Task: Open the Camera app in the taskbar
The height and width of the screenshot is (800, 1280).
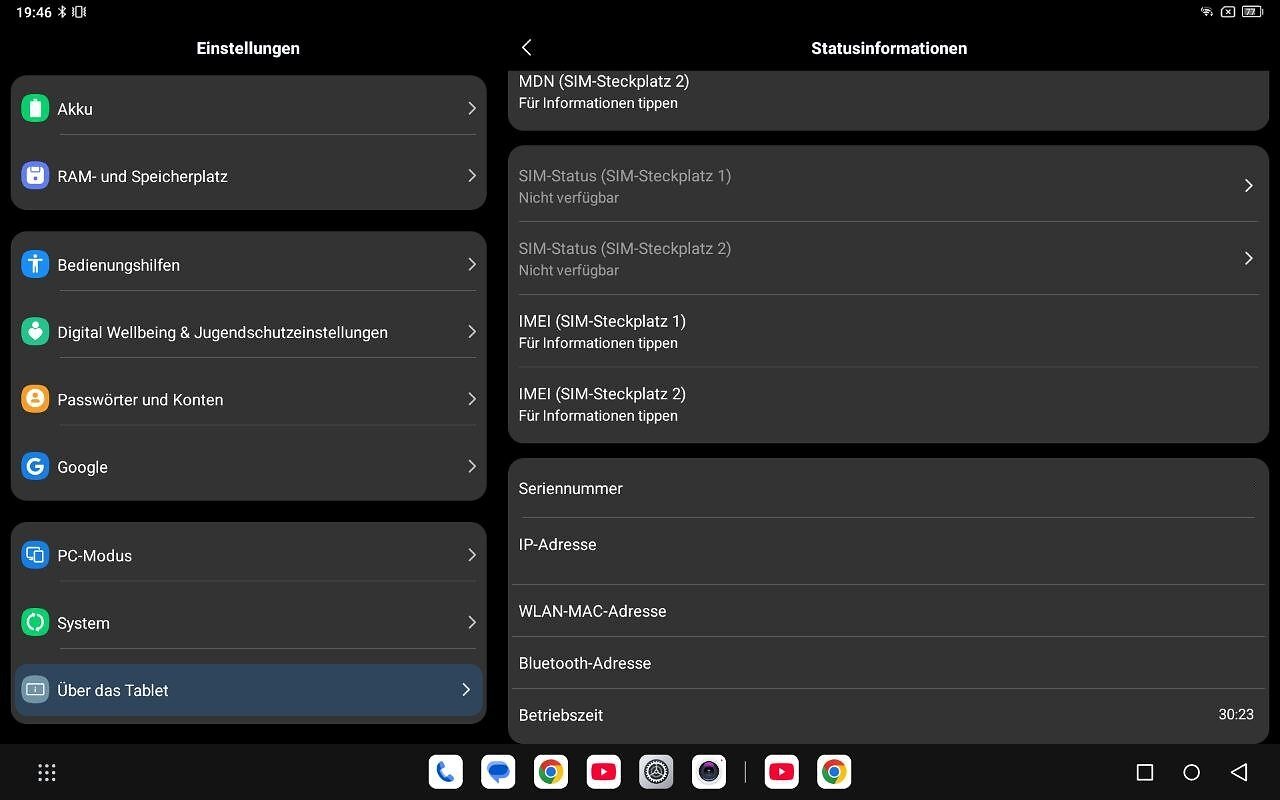Action: click(x=709, y=772)
